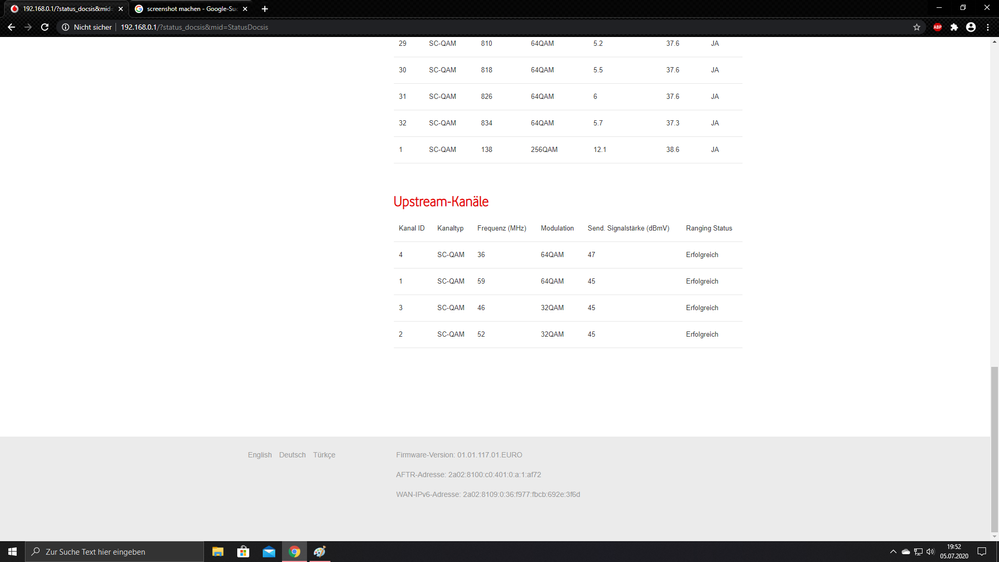
Task: Click the Modulation upstream column header
Action: [x=557, y=228]
